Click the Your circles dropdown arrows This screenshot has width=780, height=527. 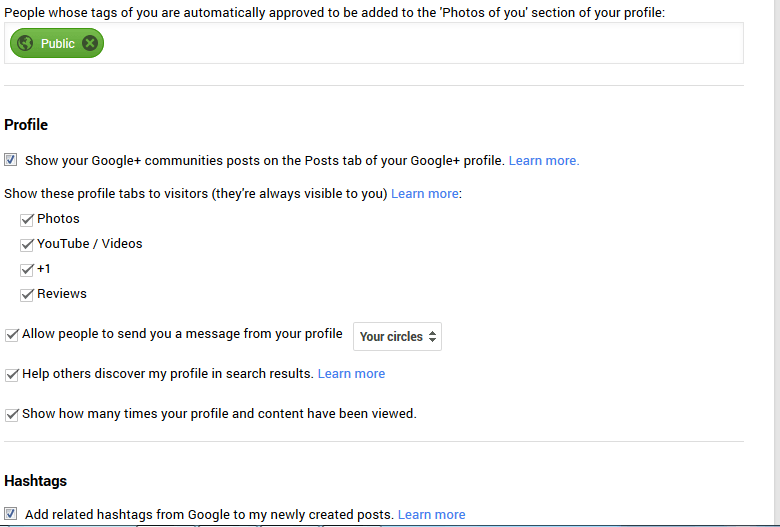(432, 336)
